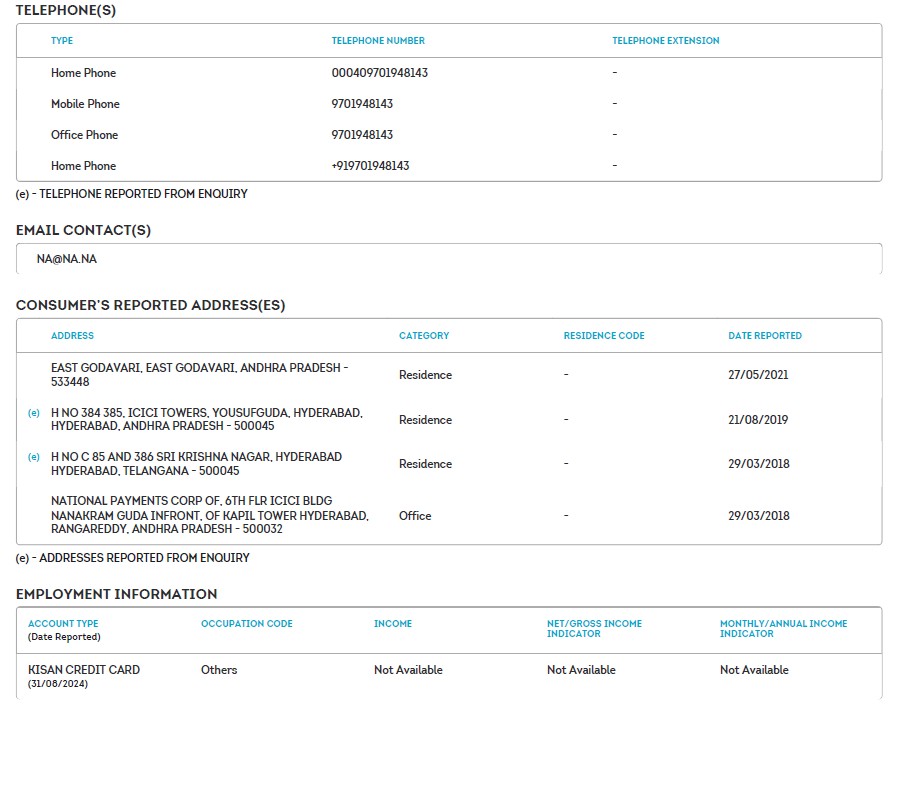This screenshot has width=907, height=808.
Task: Click the TELEPHONE NUMBER column header
Action: 378,40
